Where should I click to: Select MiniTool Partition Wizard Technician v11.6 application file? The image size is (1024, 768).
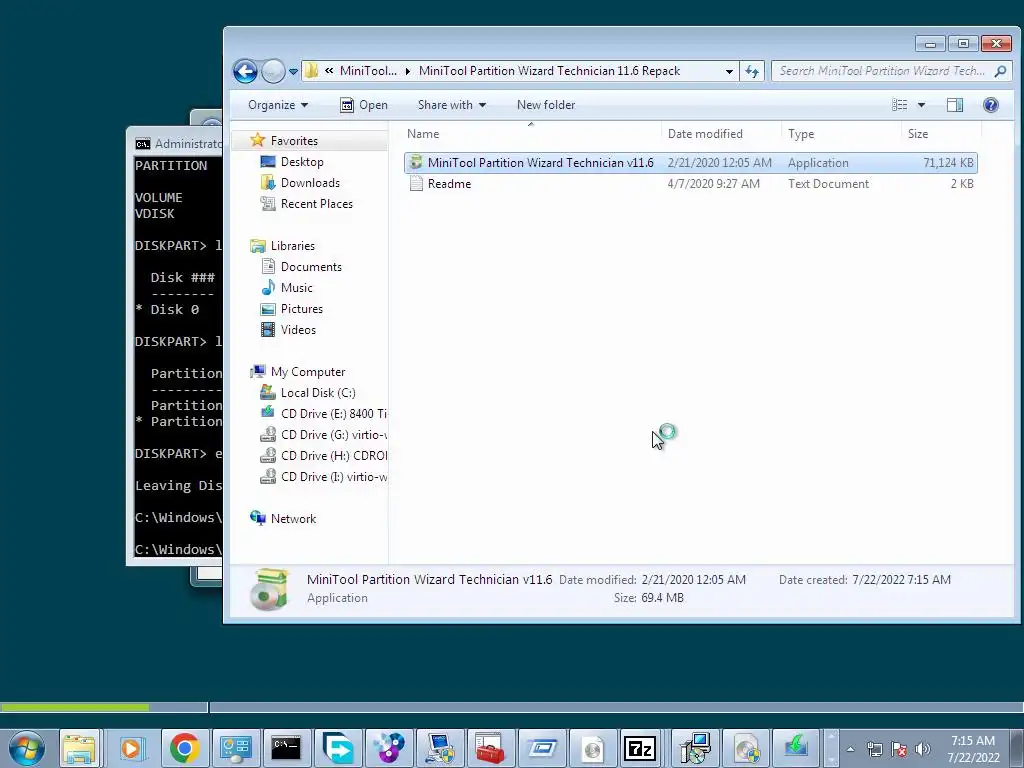[690, 163]
